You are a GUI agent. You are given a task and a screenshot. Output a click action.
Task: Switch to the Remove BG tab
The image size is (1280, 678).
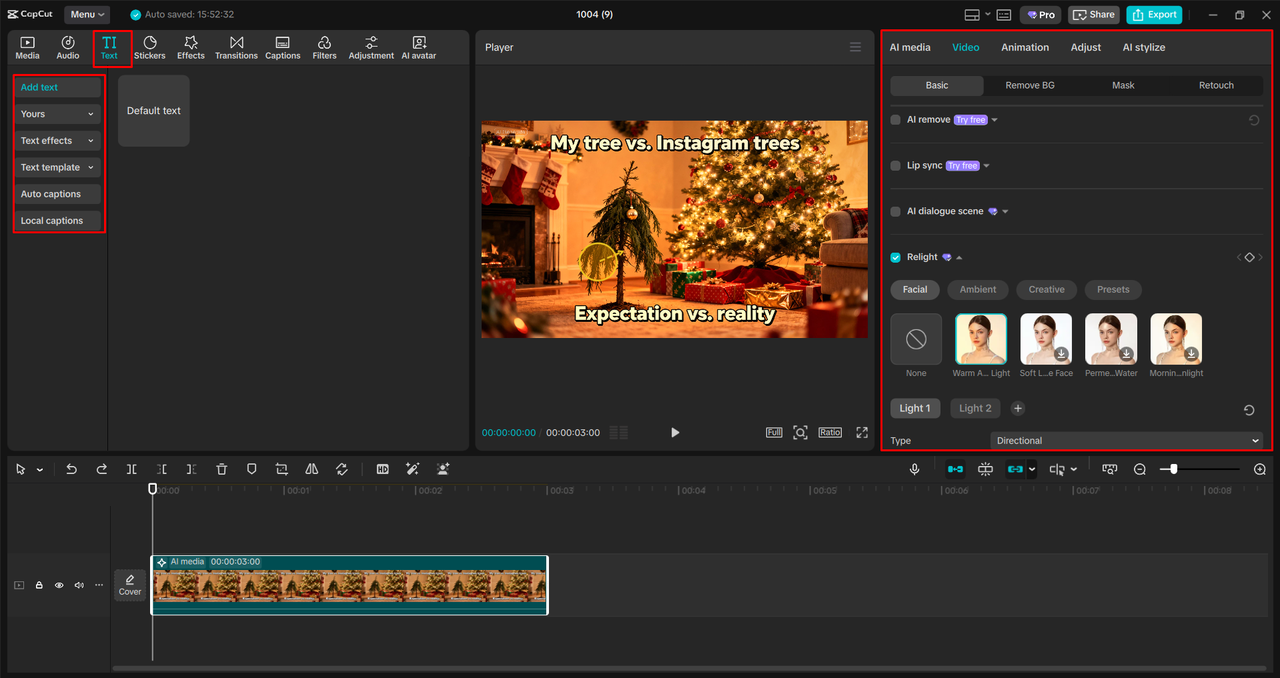[x=1029, y=85]
